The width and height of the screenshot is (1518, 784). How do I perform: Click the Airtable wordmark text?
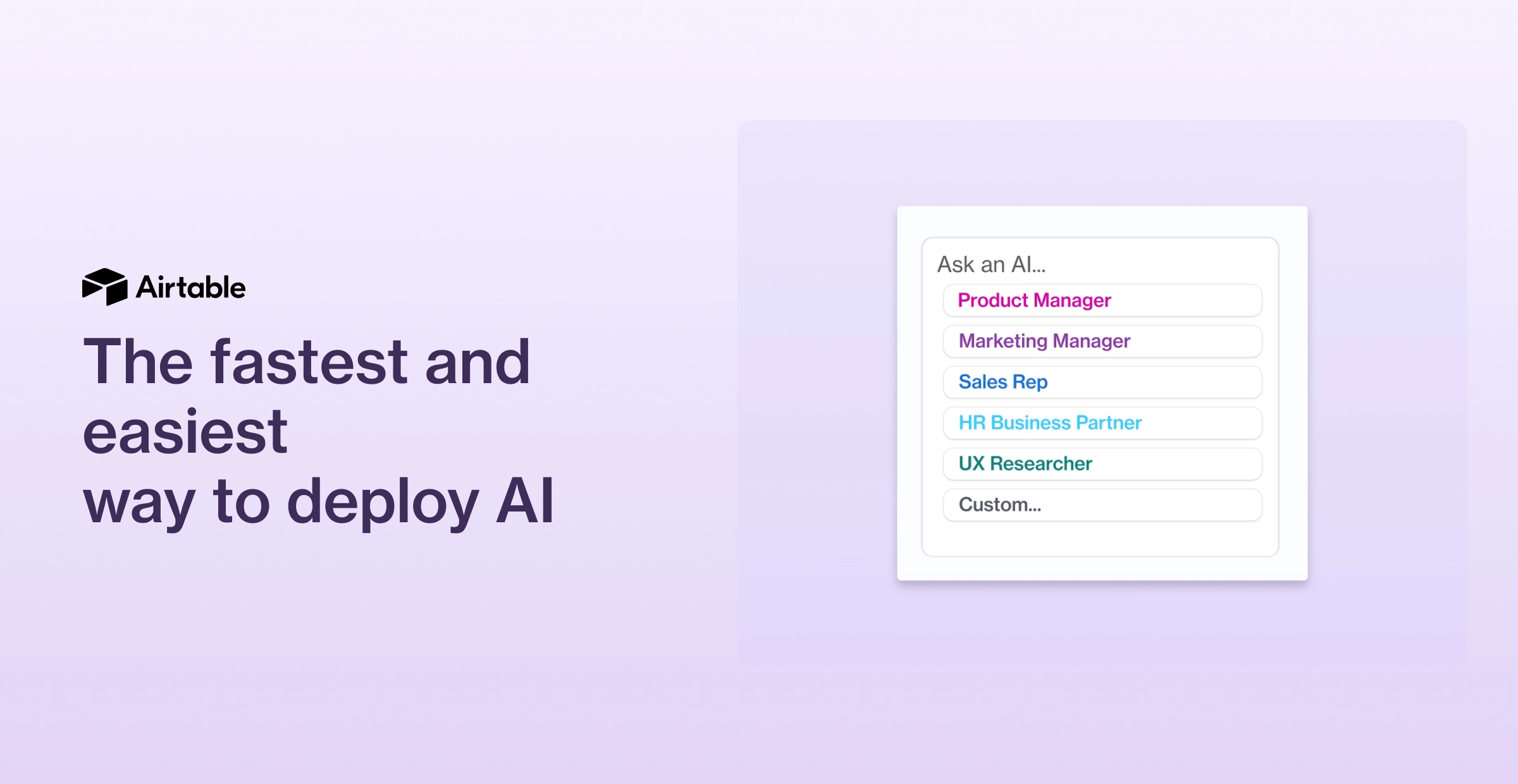[190, 287]
